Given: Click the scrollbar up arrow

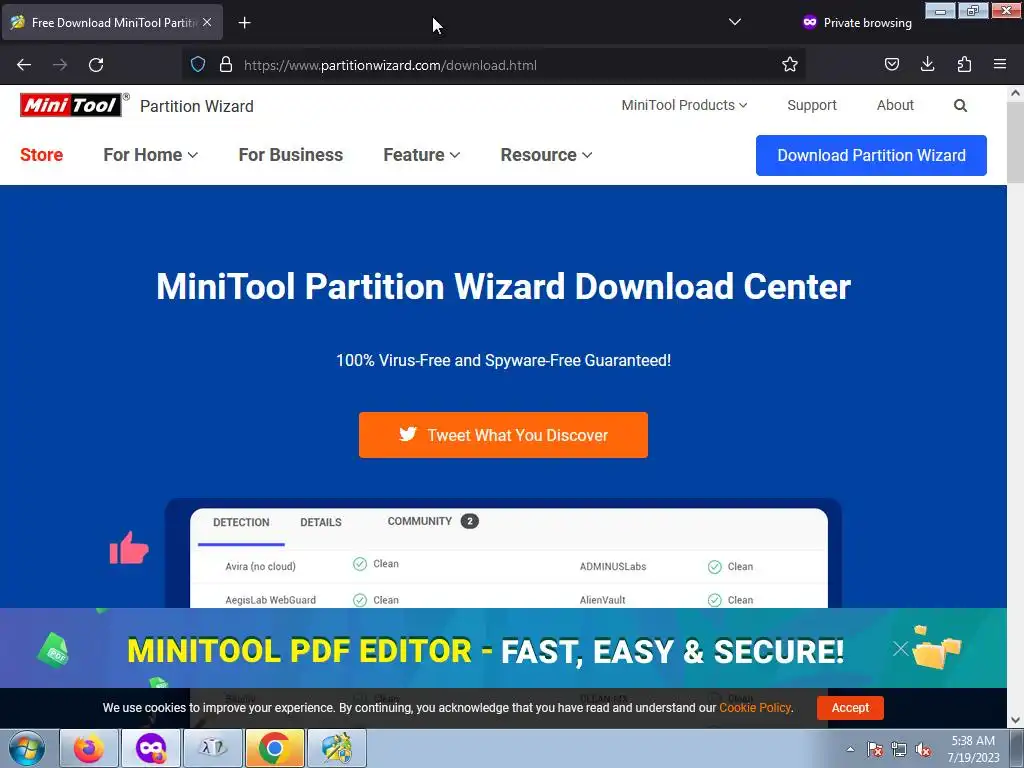Looking at the screenshot, I should [x=1015, y=93].
